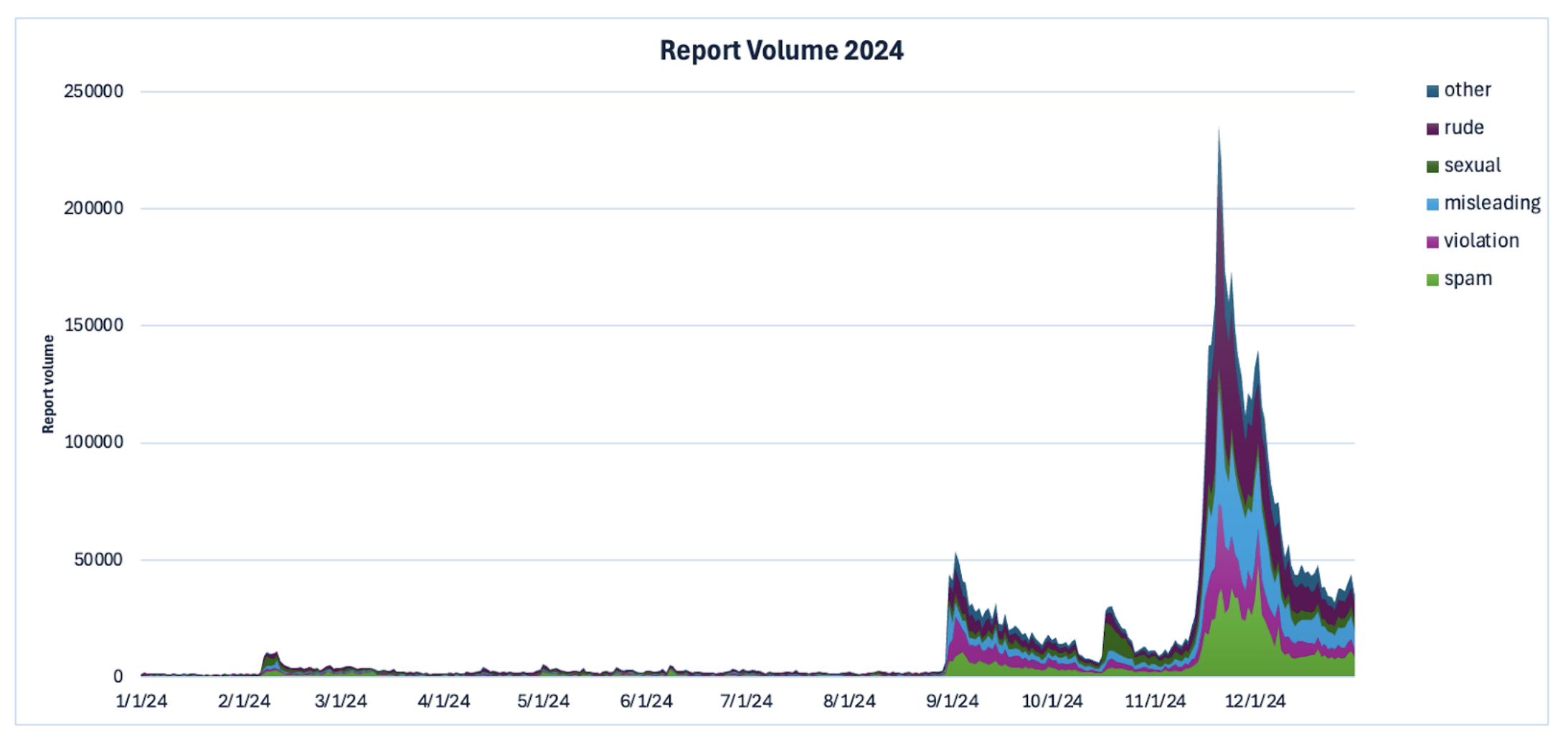Select the 'Report Volume 2024' chart title
Screen dimensions: 1568x739
783,50
